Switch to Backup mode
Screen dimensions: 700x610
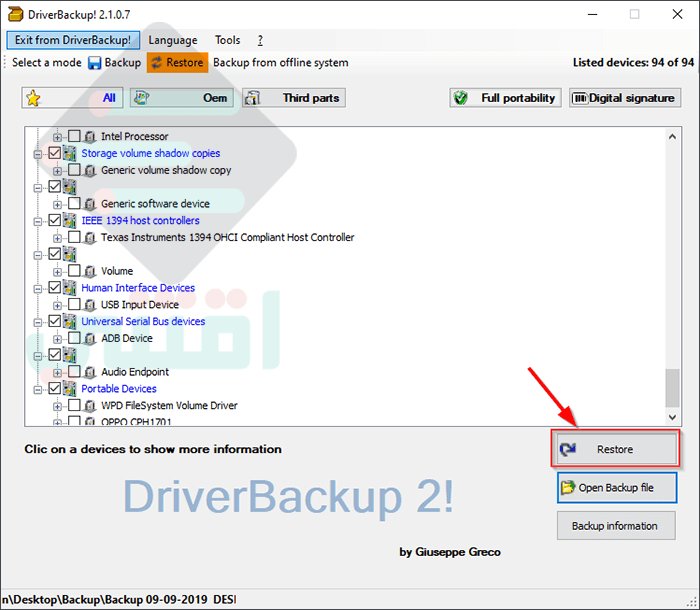(x=115, y=63)
